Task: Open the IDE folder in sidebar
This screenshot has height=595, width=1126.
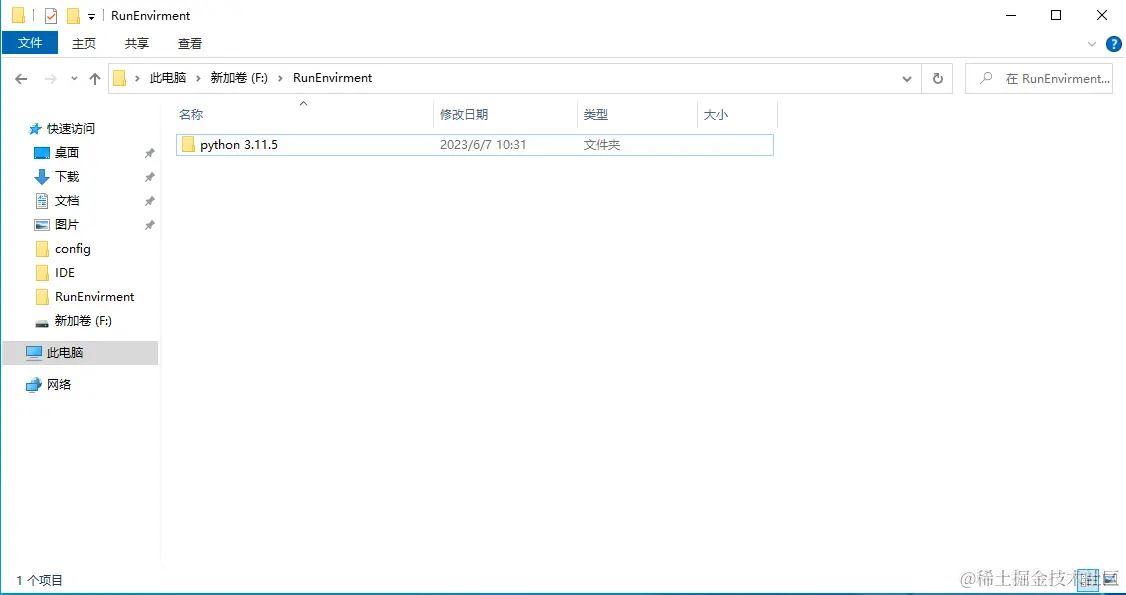Action: point(65,272)
